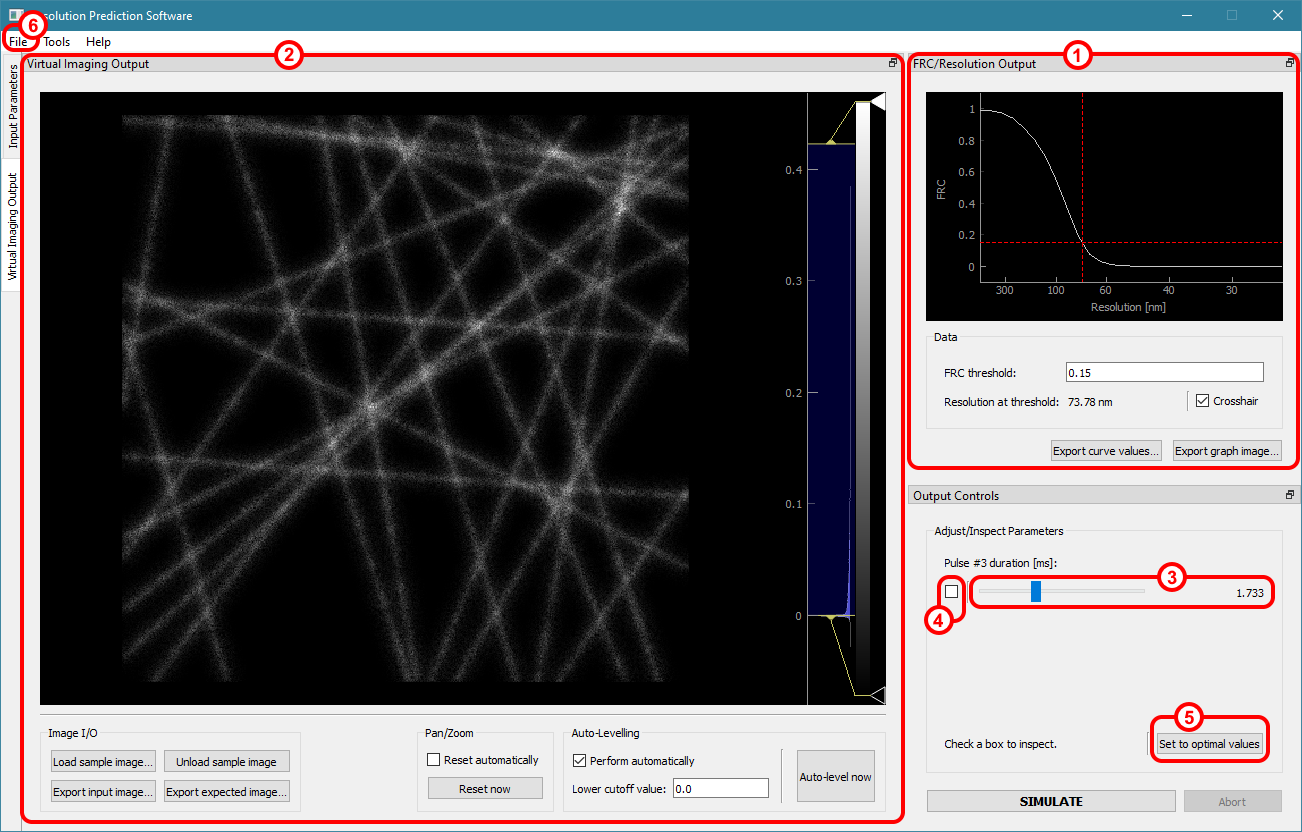Open the Tools menu

57,42
